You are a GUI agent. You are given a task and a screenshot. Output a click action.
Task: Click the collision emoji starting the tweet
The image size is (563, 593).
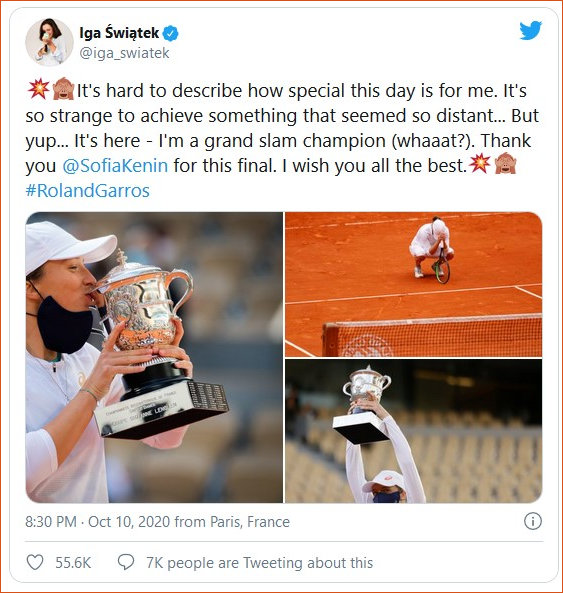coord(38,90)
